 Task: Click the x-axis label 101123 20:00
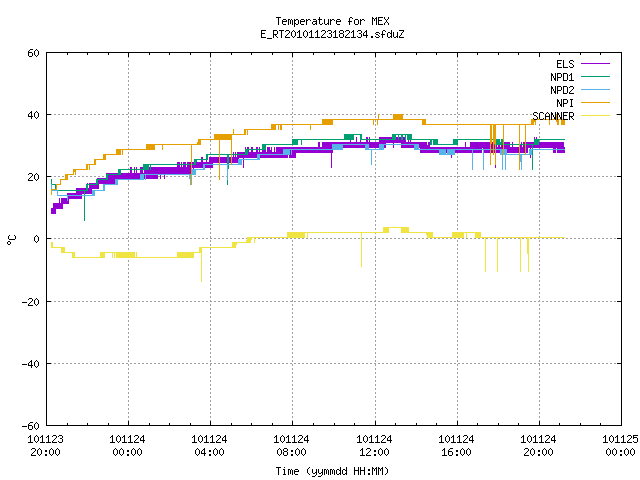[x=45, y=446]
